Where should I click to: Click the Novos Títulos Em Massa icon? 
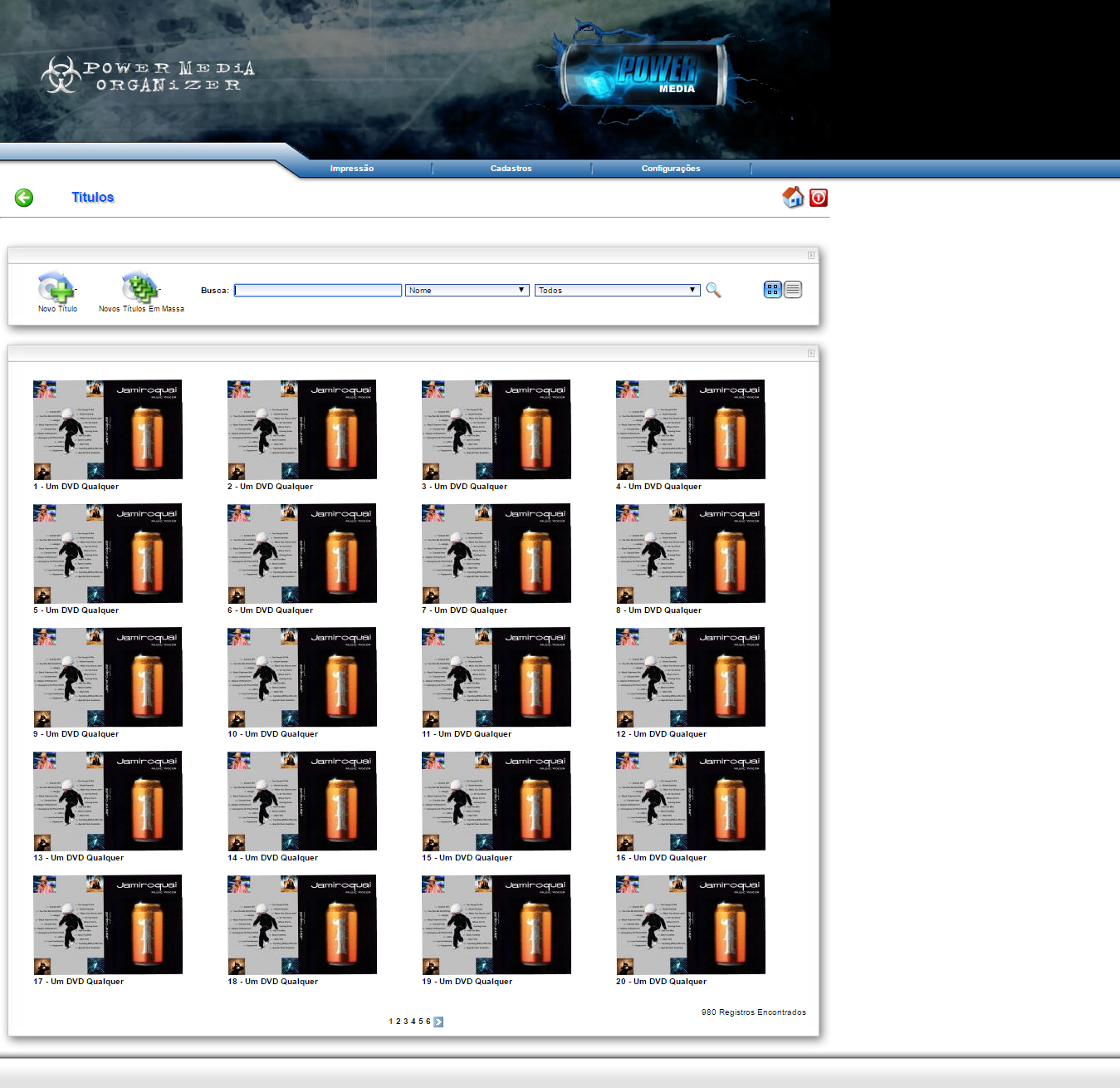(x=140, y=287)
